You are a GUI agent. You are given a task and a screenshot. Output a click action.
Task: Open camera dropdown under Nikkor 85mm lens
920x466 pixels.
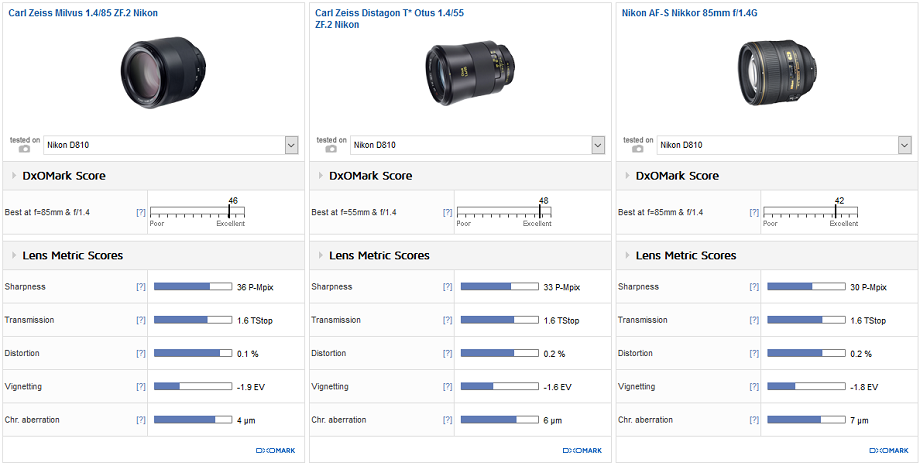tap(784, 145)
